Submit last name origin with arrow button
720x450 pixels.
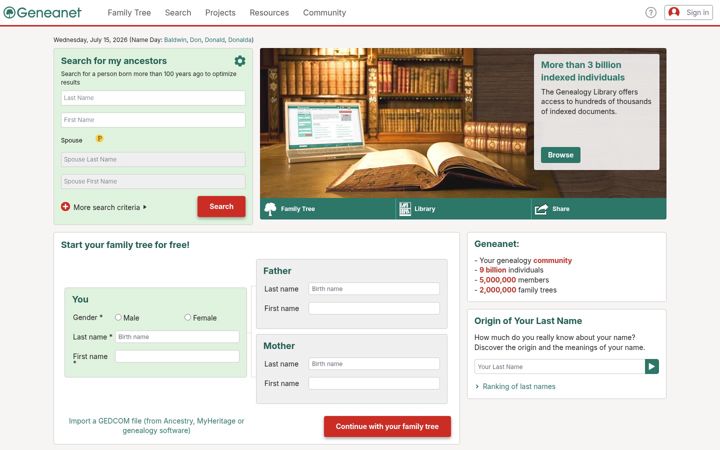coord(652,366)
